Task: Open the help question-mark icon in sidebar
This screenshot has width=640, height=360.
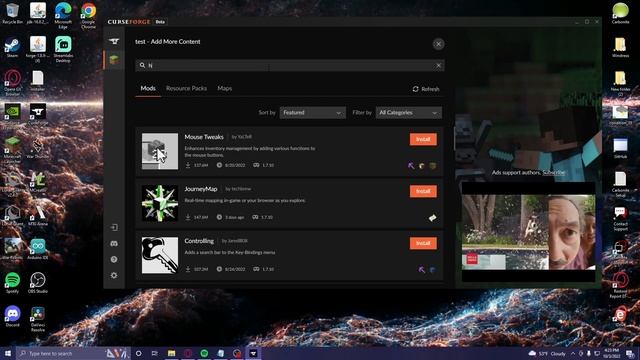Action: tap(114, 259)
